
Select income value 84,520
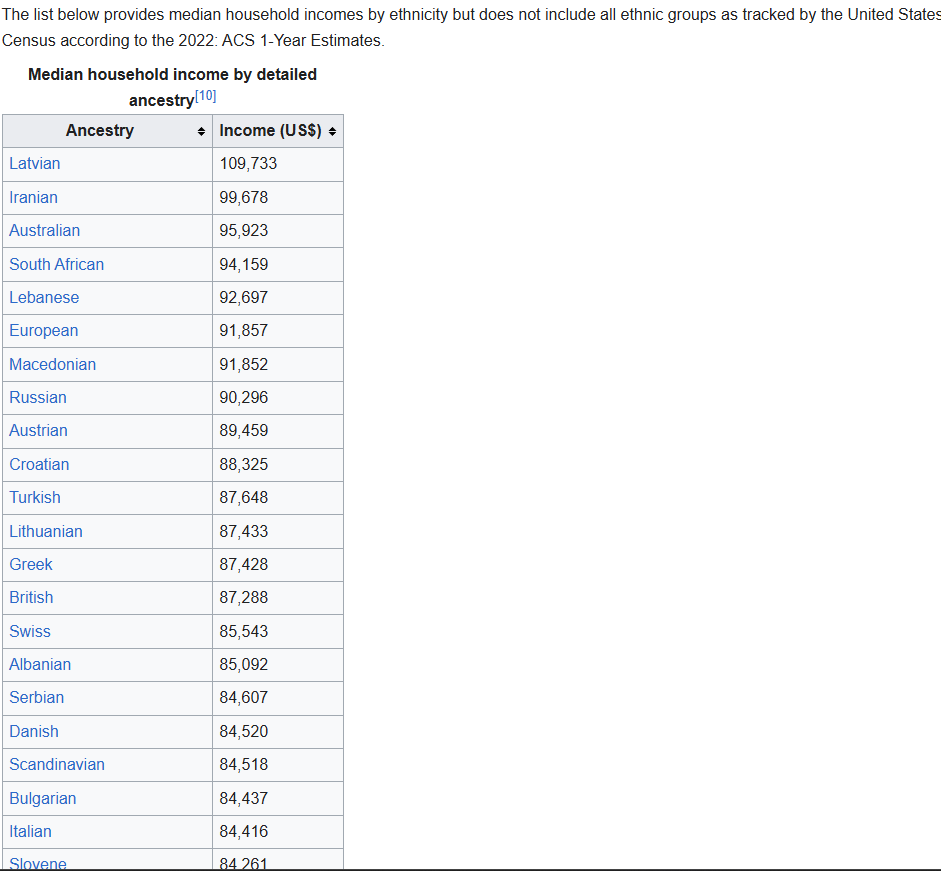click(244, 731)
